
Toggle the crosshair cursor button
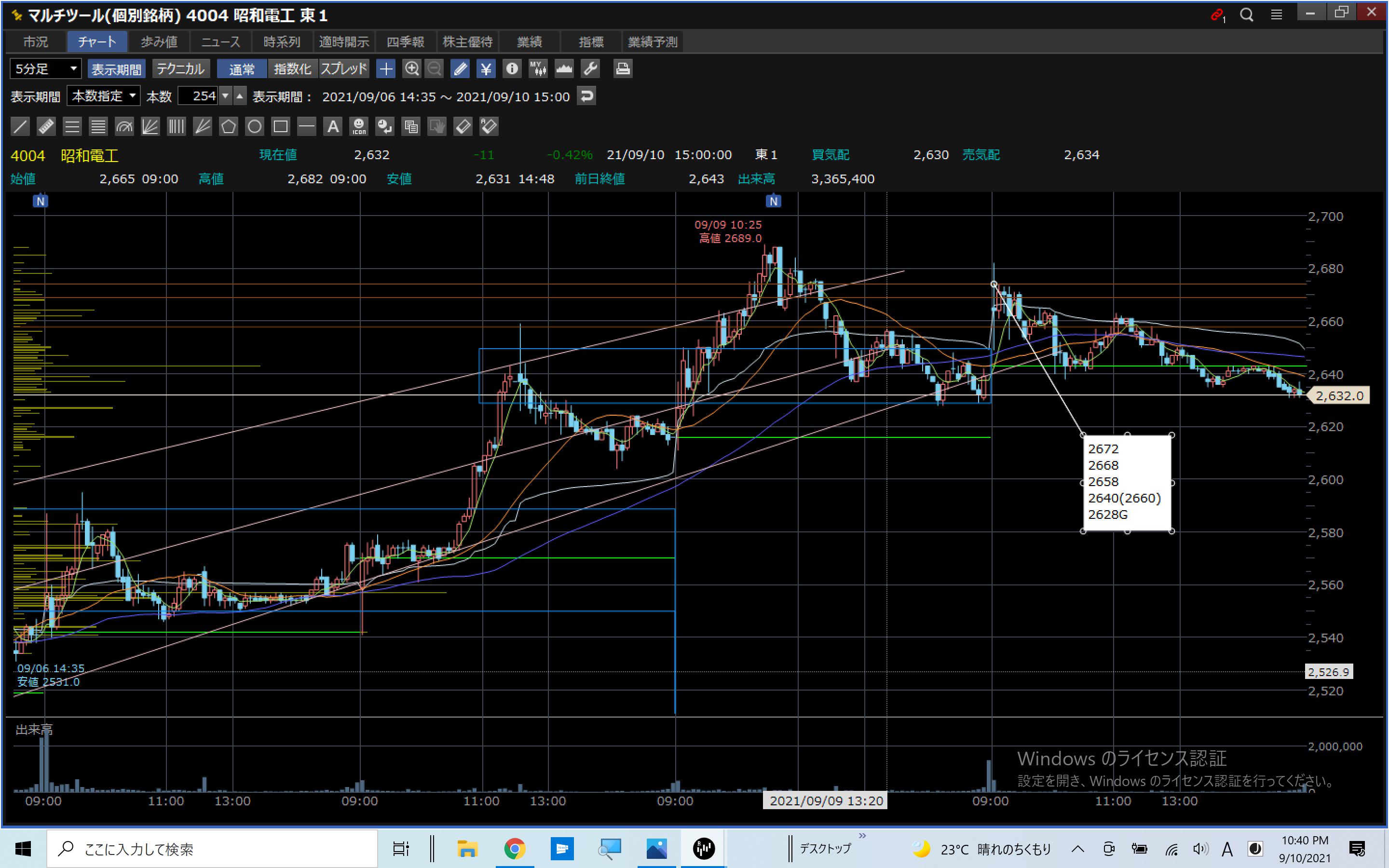[x=386, y=69]
